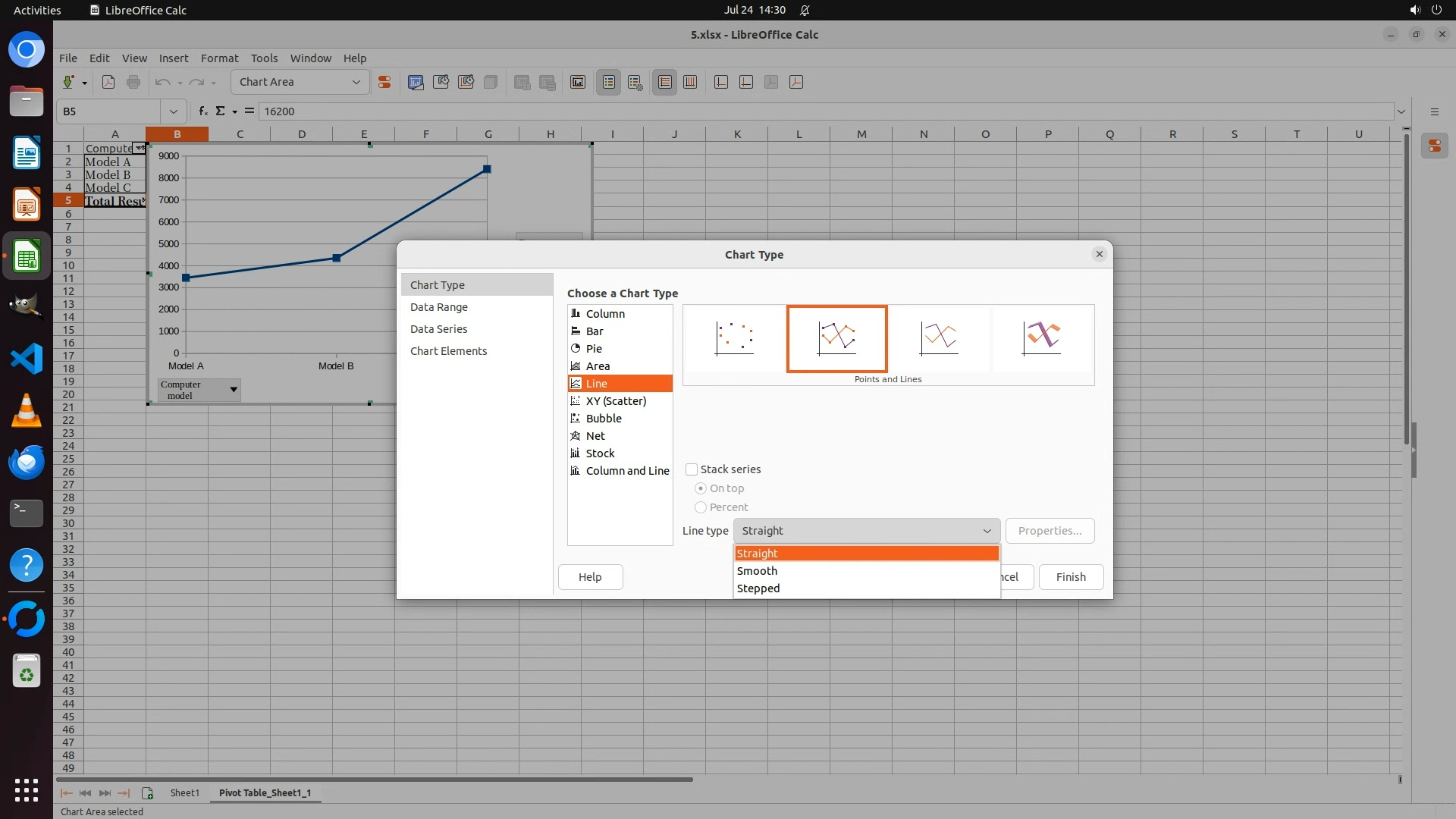Select the Points Only line subtype thumbnail
The height and width of the screenshot is (819, 1456).
point(734,338)
